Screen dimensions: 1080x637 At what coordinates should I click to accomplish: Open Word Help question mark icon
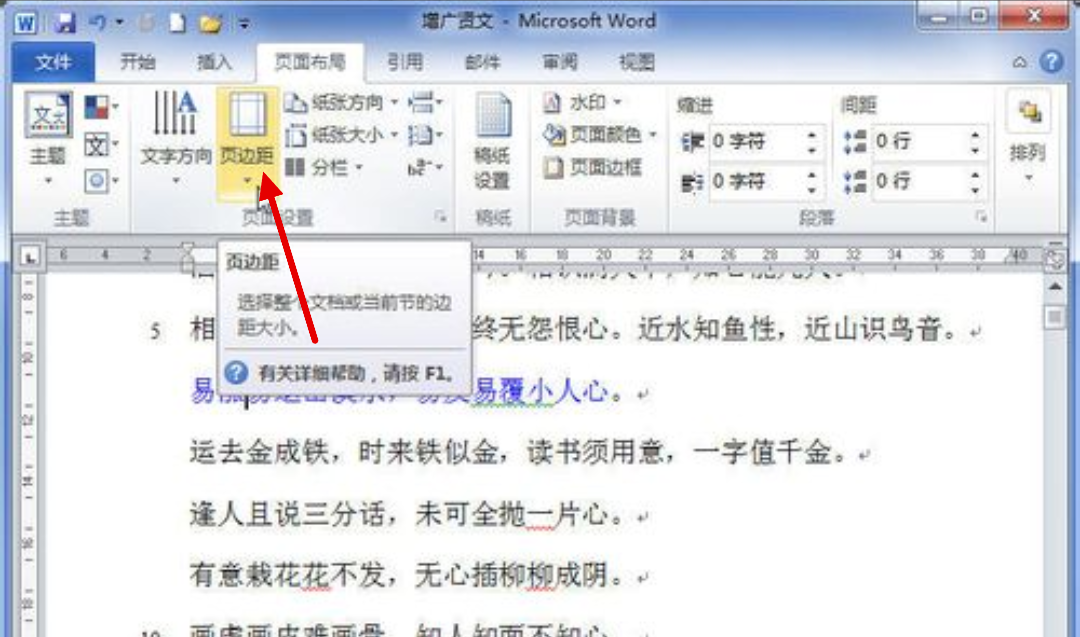(x=1051, y=62)
